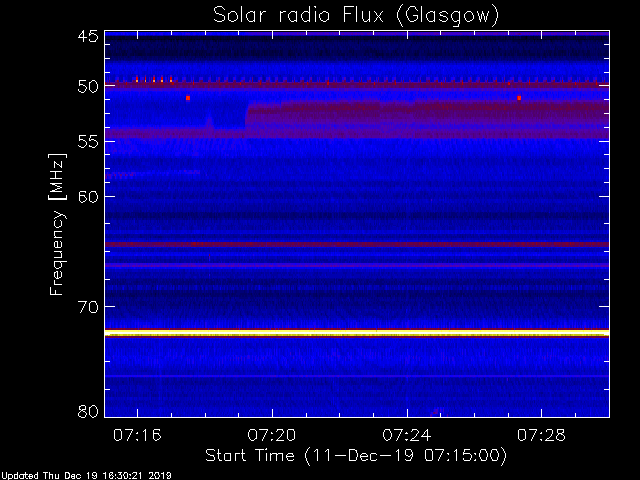The height and width of the screenshot is (480, 640).
Task: Click the 07:24 time tick label
Action: tap(407, 435)
